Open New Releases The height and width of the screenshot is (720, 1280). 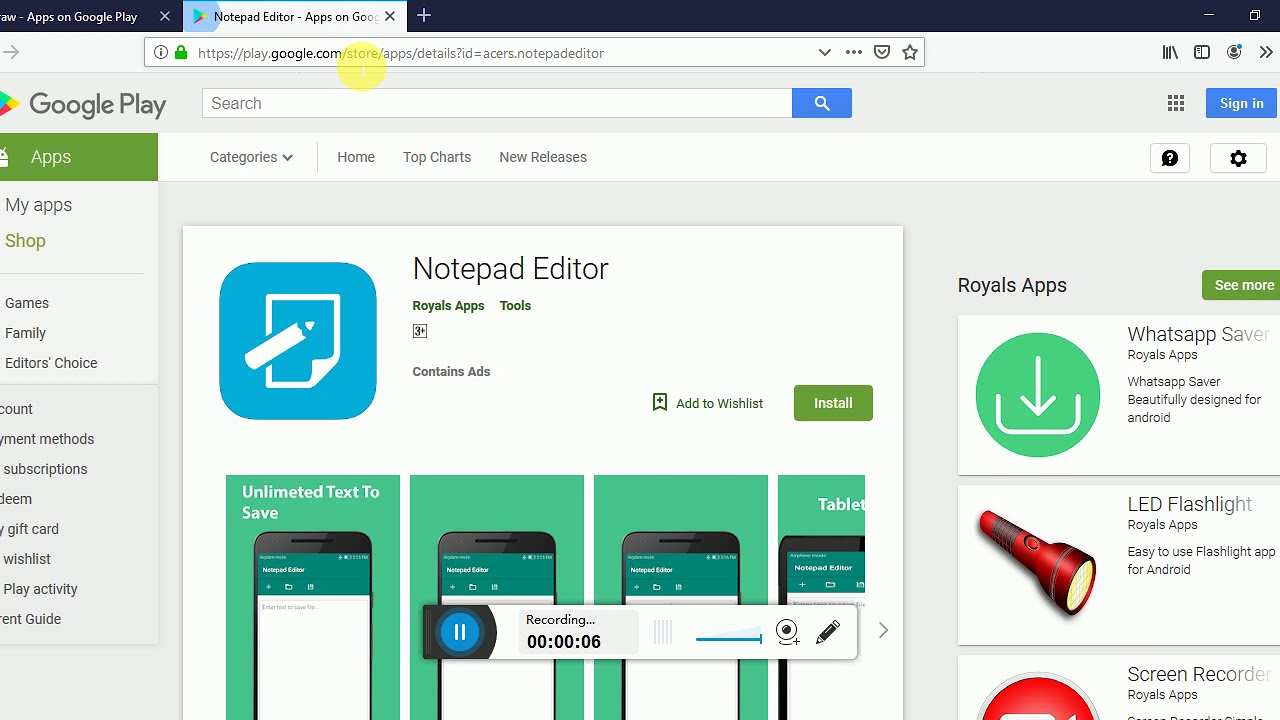tap(543, 157)
